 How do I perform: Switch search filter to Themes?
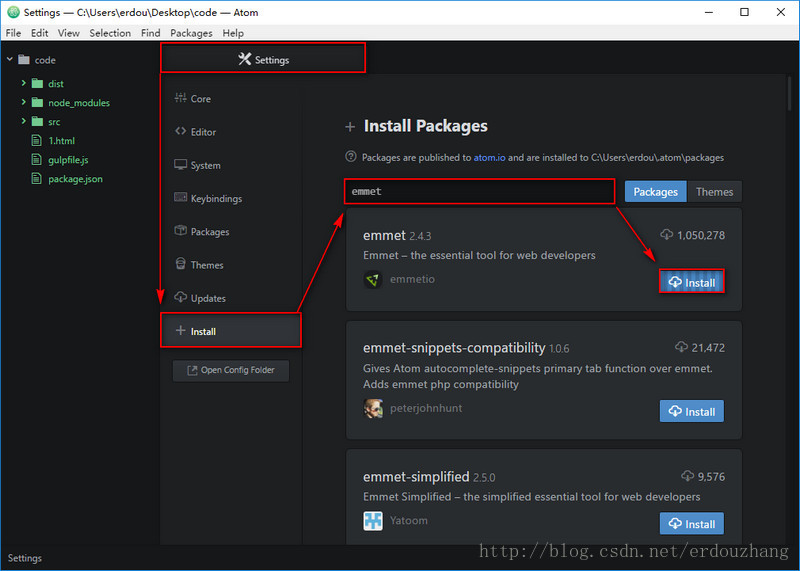click(714, 192)
